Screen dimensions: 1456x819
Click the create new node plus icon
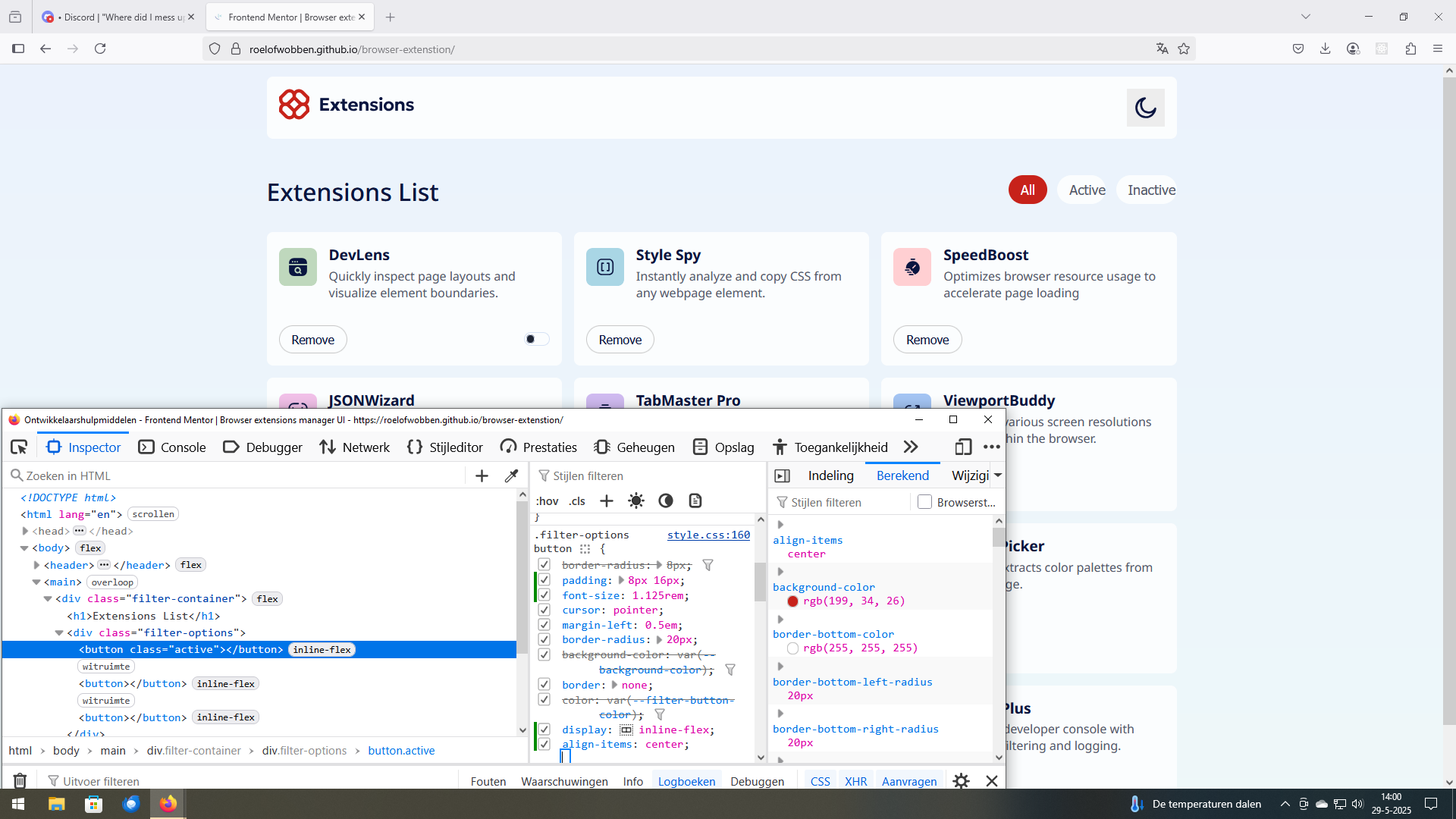(x=482, y=475)
